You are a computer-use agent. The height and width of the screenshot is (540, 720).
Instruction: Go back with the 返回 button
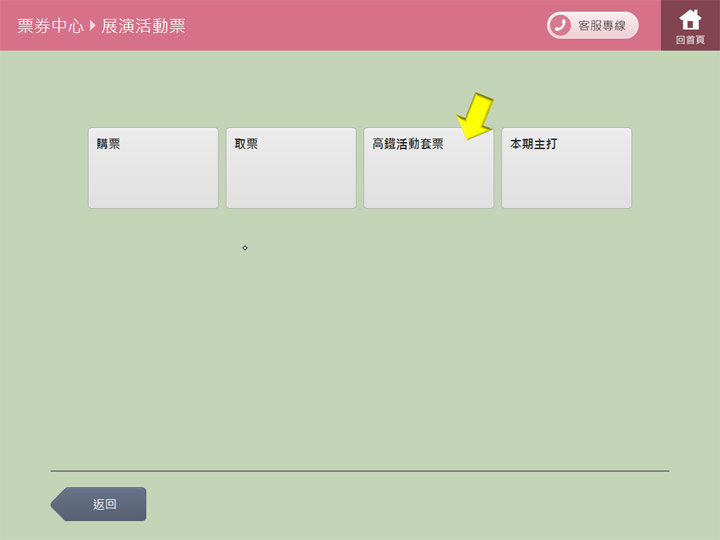[x=98, y=504]
